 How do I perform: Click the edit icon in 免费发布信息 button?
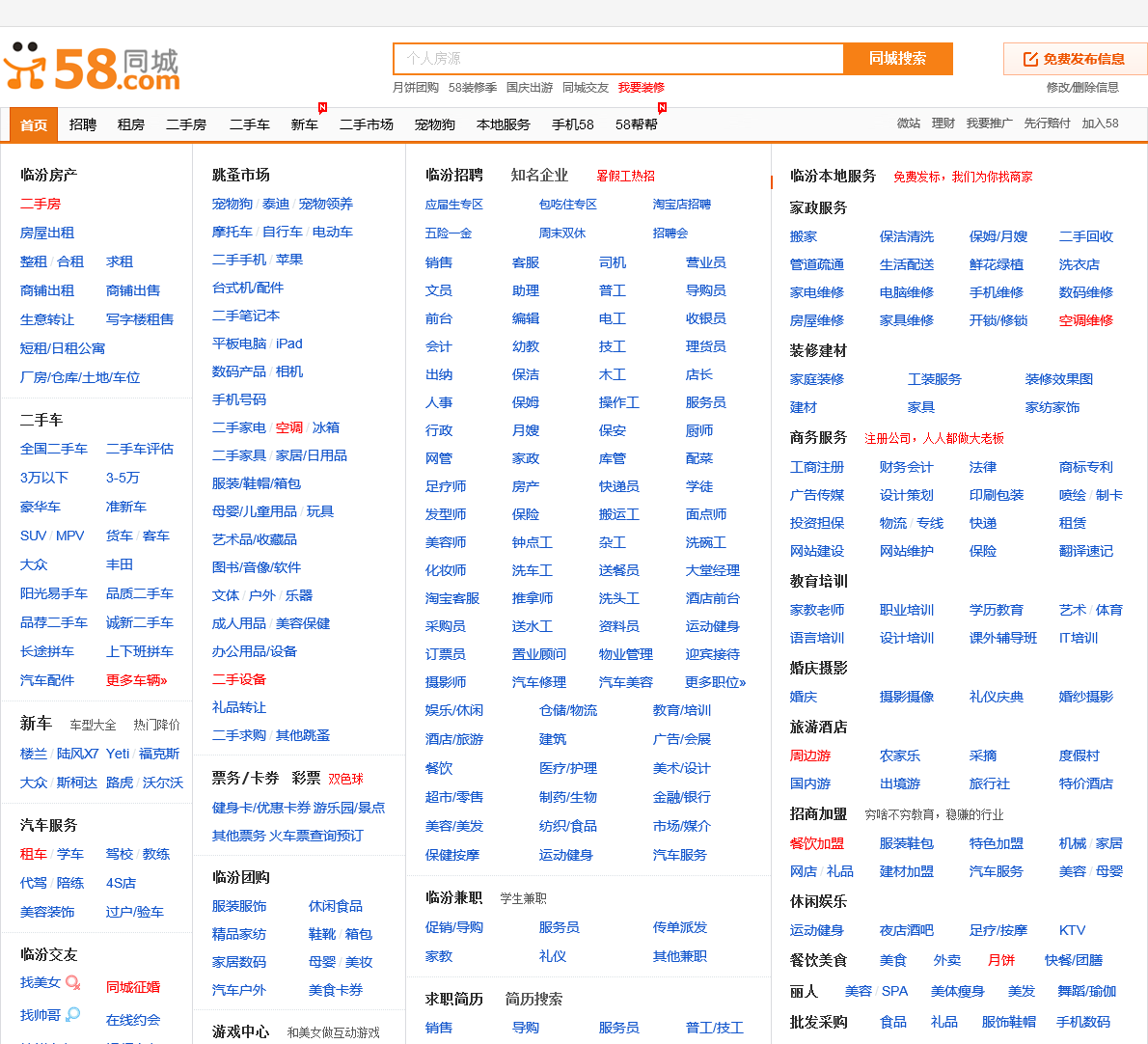(x=1030, y=59)
